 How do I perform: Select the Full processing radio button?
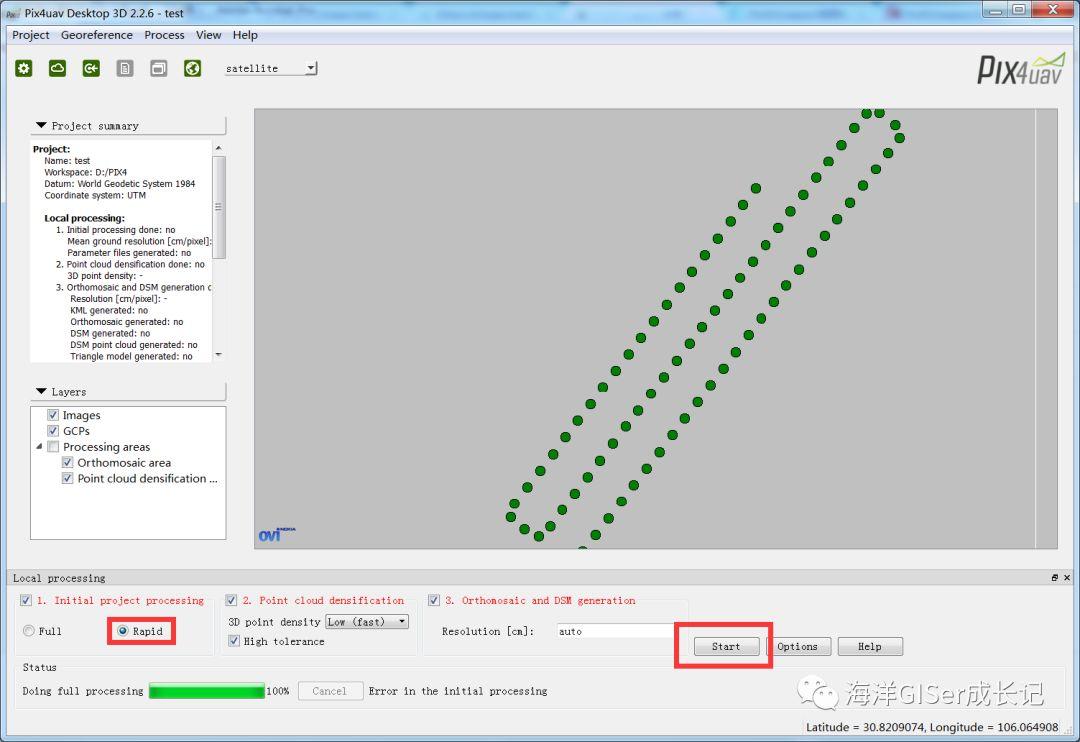tap(29, 630)
